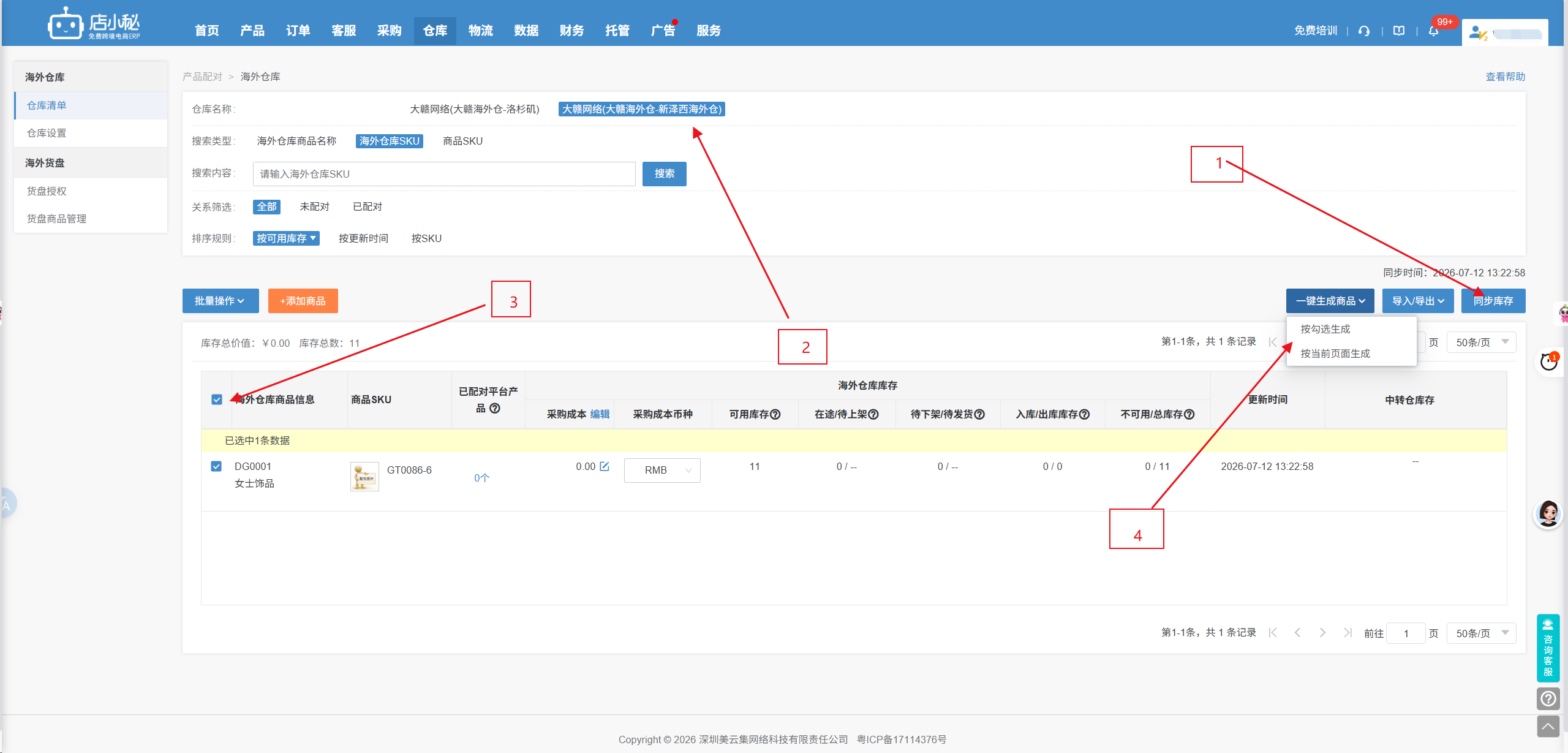Choose 按当前页面生成 from the menu

(x=1335, y=354)
